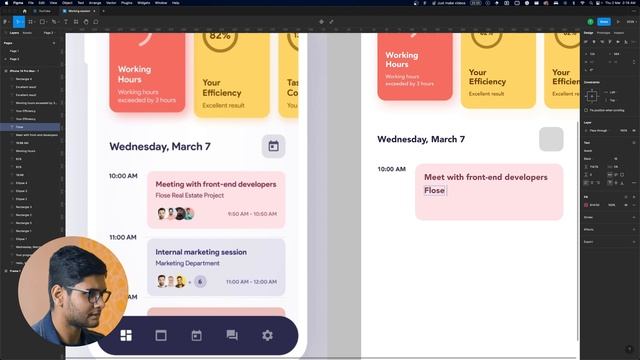The height and width of the screenshot is (360, 640).
Task: Add an effect with the Effects plus button
Action: [634, 229]
